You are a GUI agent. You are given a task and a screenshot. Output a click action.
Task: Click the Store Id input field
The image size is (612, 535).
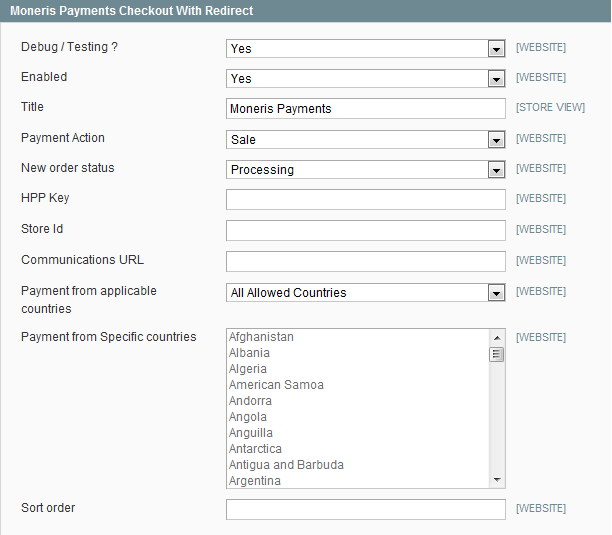coord(366,230)
